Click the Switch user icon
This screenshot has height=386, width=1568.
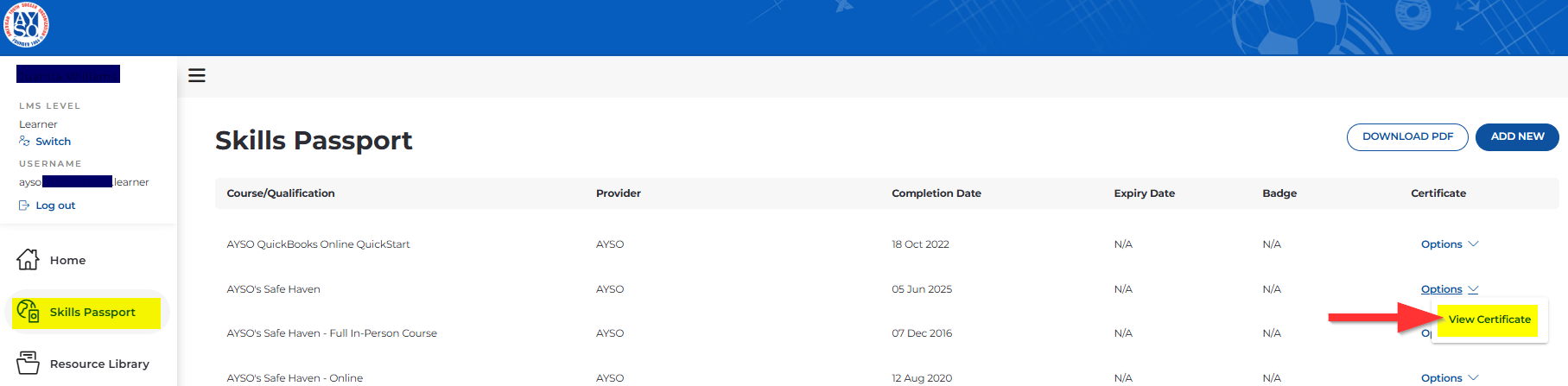pyautogui.click(x=24, y=142)
